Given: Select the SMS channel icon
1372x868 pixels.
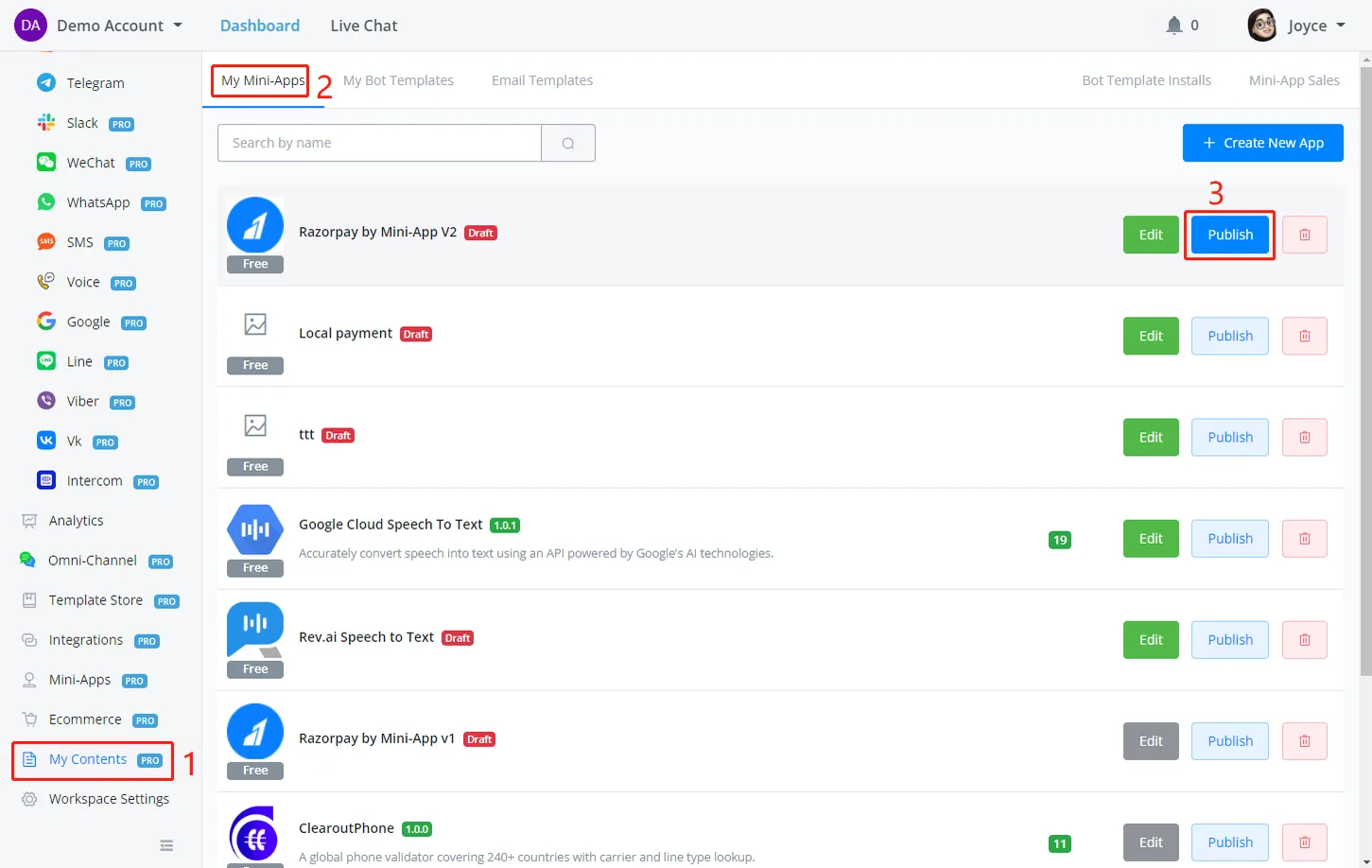Looking at the screenshot, I should tap(46, 241).
